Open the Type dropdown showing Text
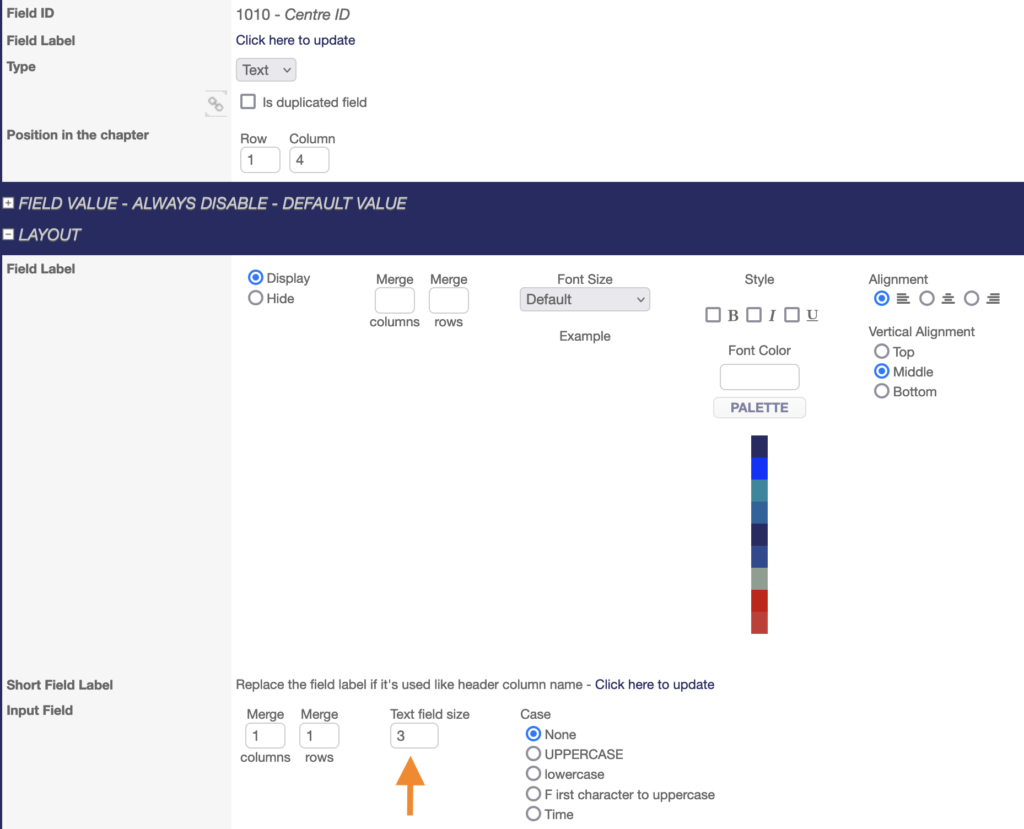Image resolution: width=1024 pixels, height=829 pixels. (x=266, y=70)
